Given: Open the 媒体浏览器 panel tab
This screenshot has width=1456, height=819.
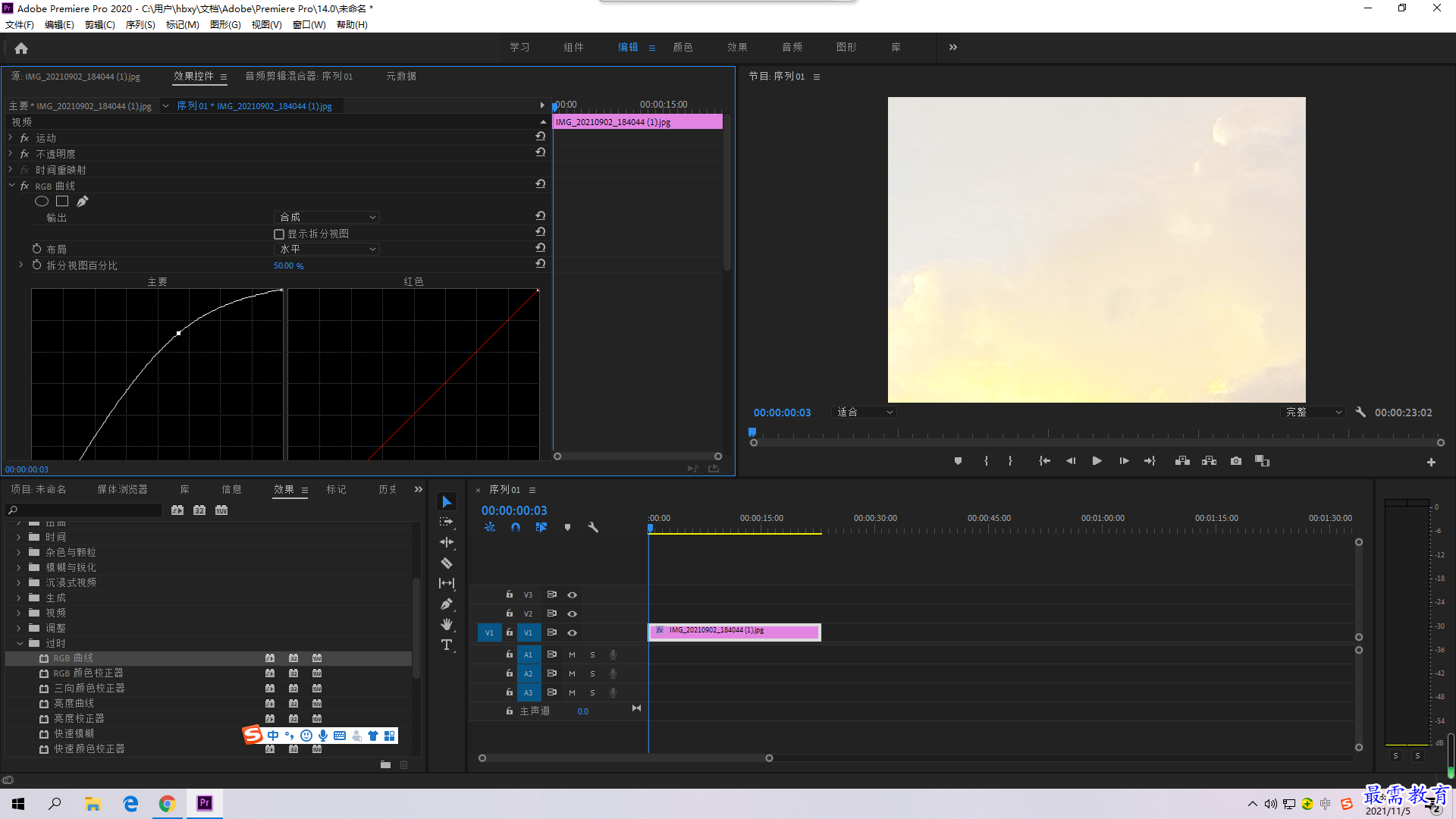Looking at the screenshot, I should 122,489.
